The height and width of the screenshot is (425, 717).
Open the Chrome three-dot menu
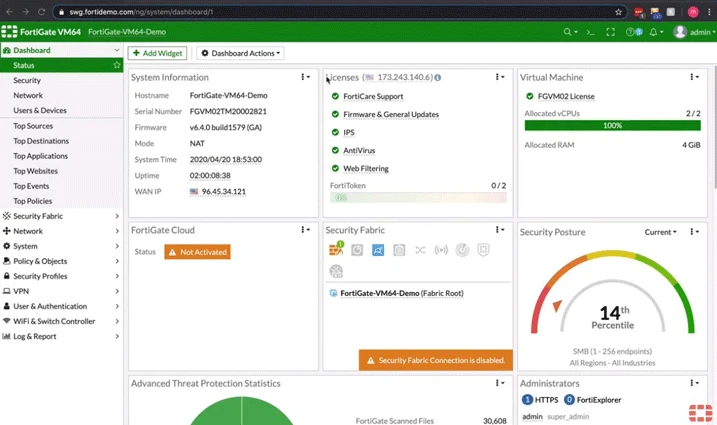pos(709,12)
